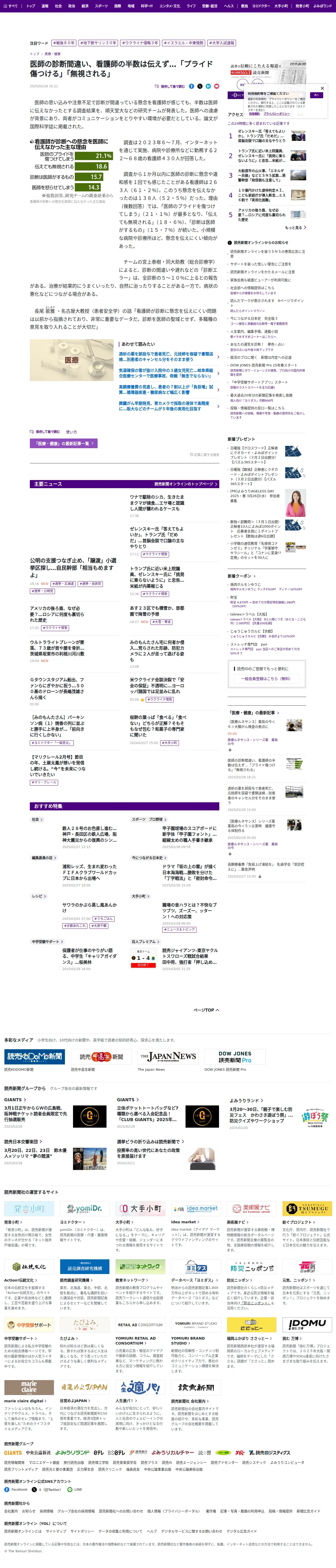Click the #戦後８０年 keyword tag
336x1568 pixels.
pos(64,43)
